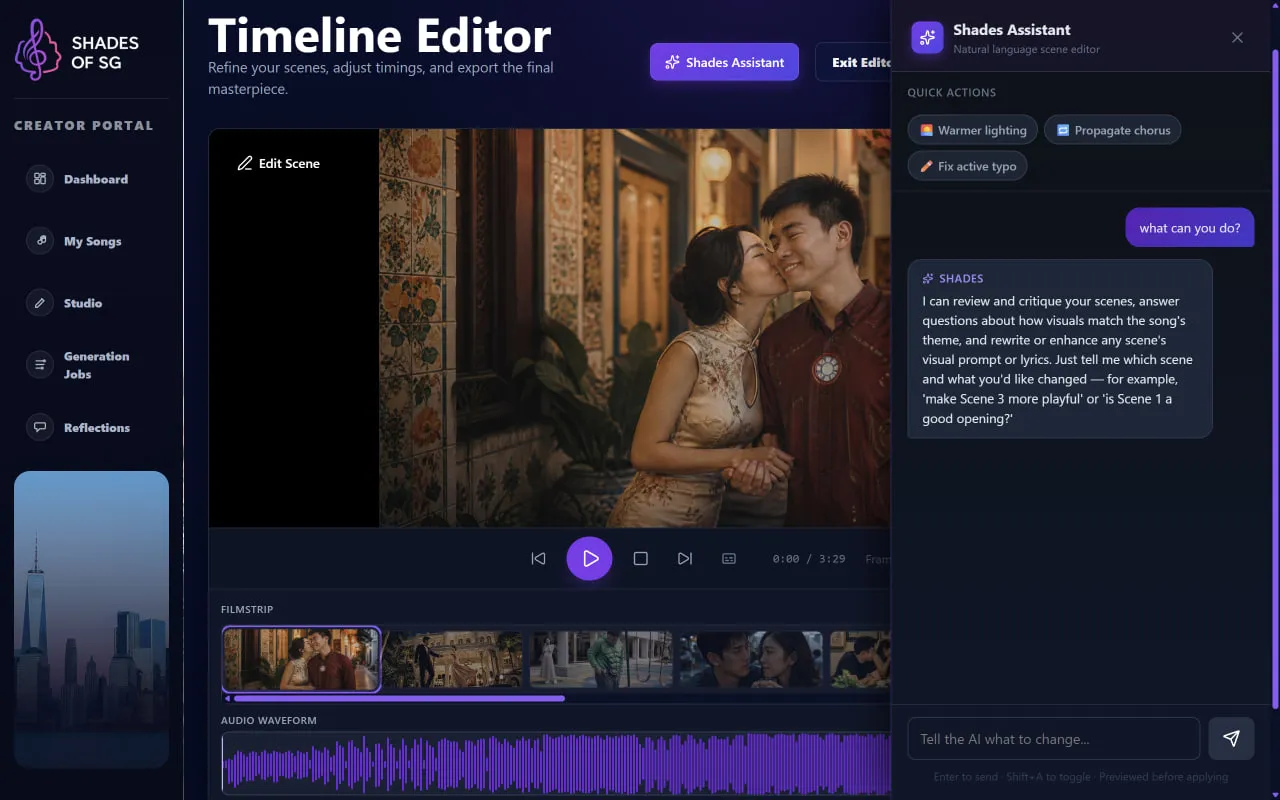
Task: Close the Shades Assistant panel
Action: [x=1237, y=37]
